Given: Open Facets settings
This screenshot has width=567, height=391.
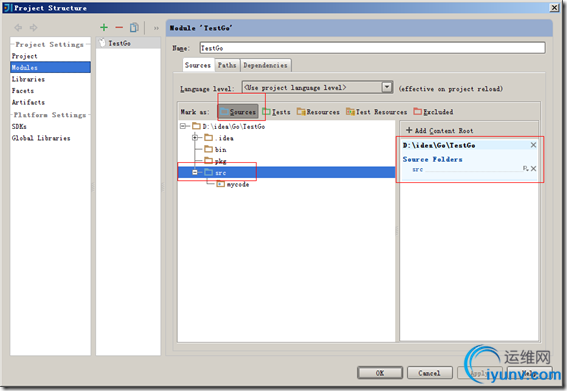Looking at the screenshot, I should [x=22, y=91].
